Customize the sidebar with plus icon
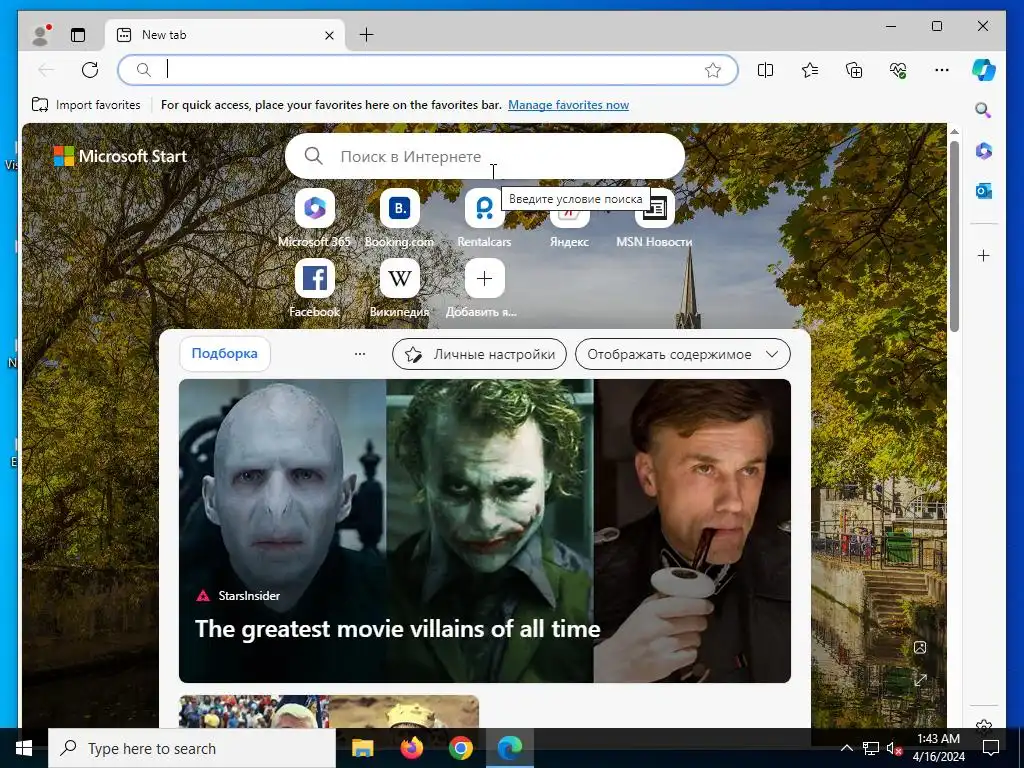1024x768 pixels. [x=984, y=255]
